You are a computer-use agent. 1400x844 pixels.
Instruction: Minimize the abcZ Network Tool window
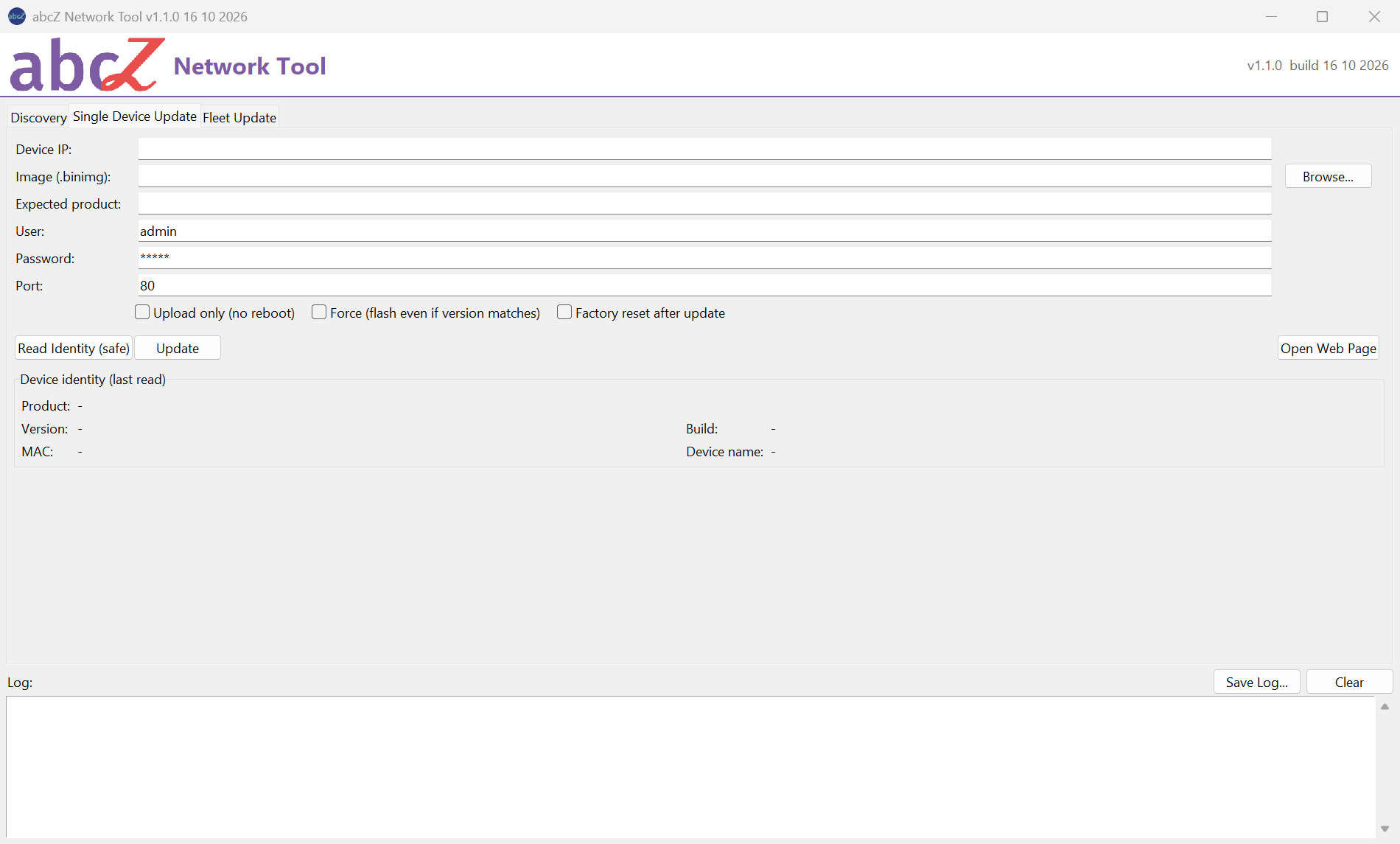(x=1271, y=16)
